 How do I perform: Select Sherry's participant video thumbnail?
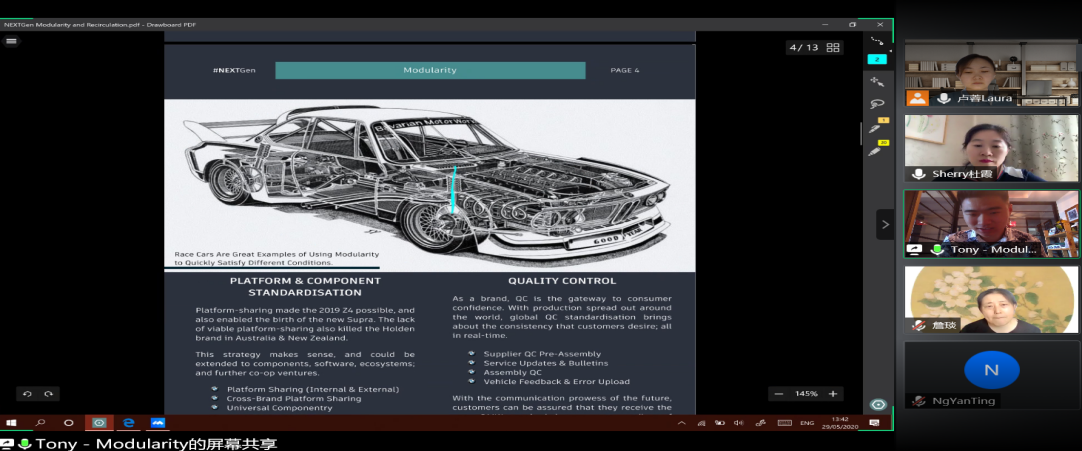(991, 148)
